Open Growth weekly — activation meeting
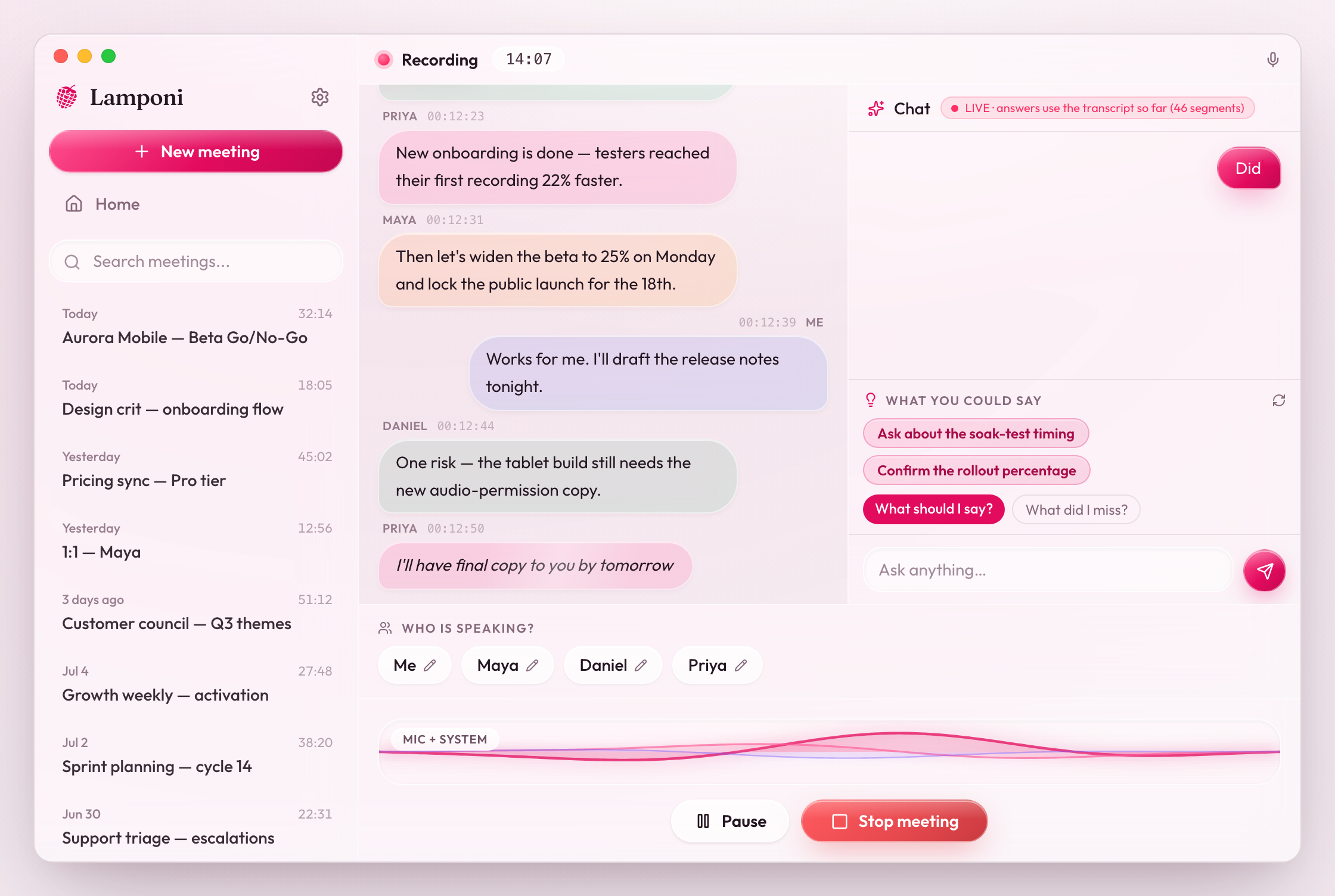Screen dimensions: 1335x896 (x=197, y=684)
